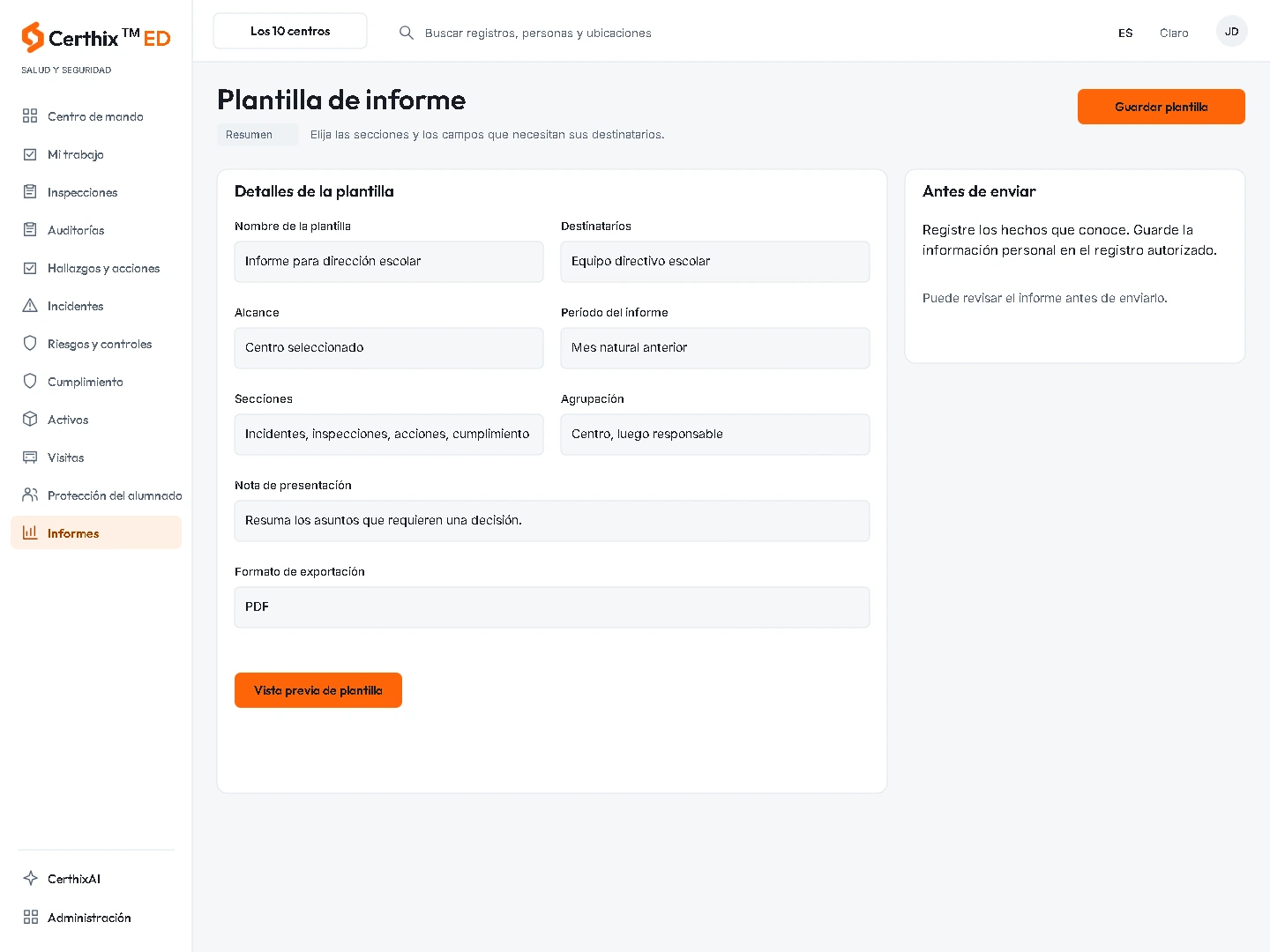Click Vista previa de plantilla button
This screenshot has width=1270, height=952.
pos(318,690)
